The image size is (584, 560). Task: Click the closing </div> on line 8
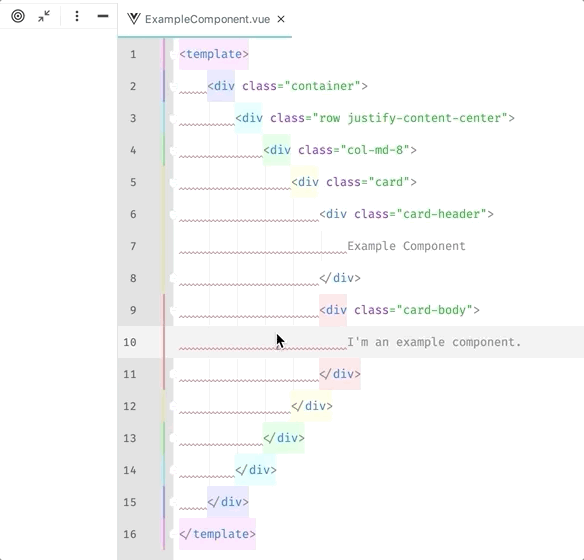[340, 279]
